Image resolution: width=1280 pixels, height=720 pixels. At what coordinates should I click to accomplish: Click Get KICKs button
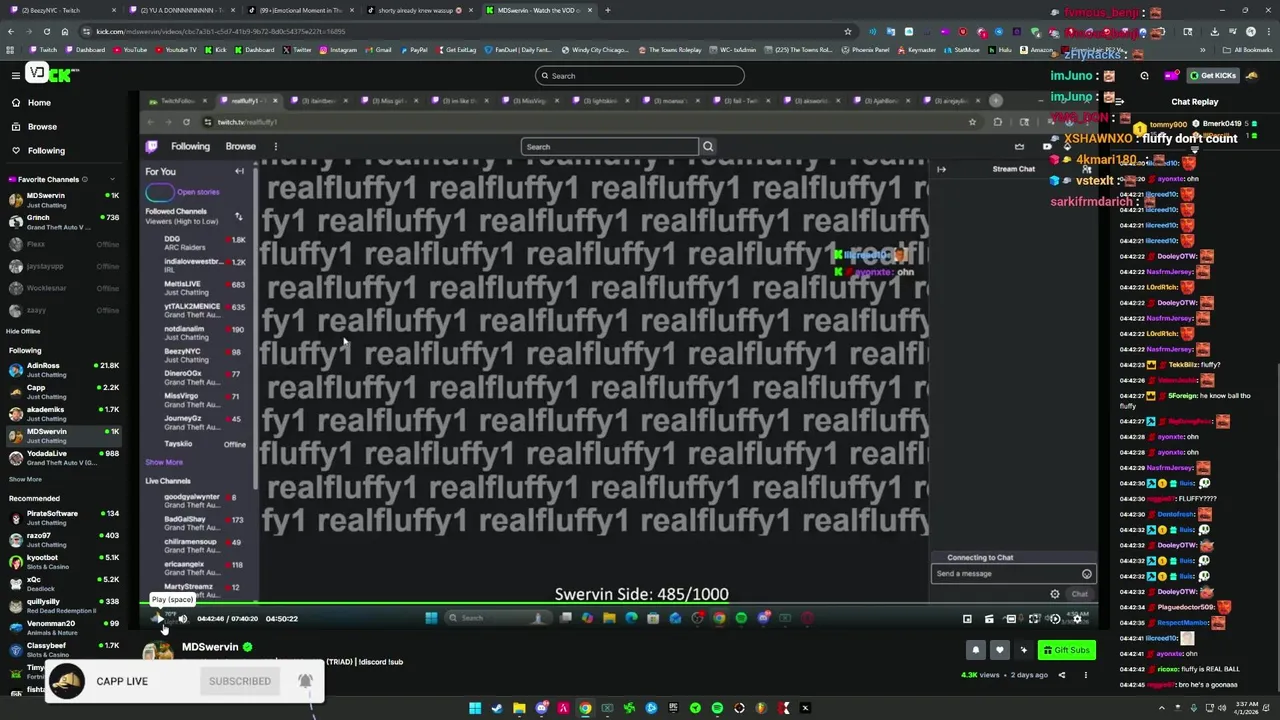(x=1213, y=76)
